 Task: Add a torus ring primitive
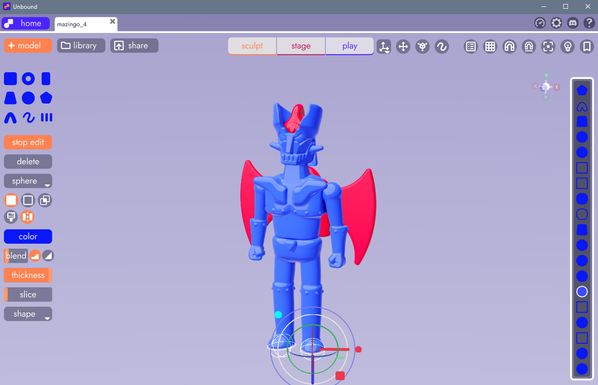(x=28, y=79)
